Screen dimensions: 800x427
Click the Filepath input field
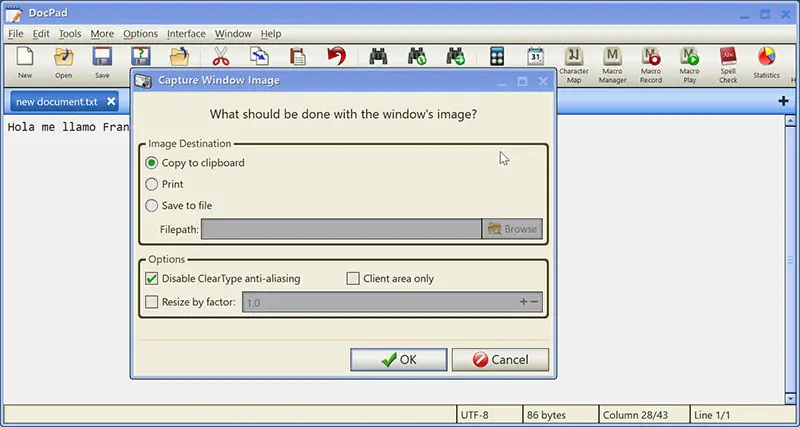click(341, 229)
